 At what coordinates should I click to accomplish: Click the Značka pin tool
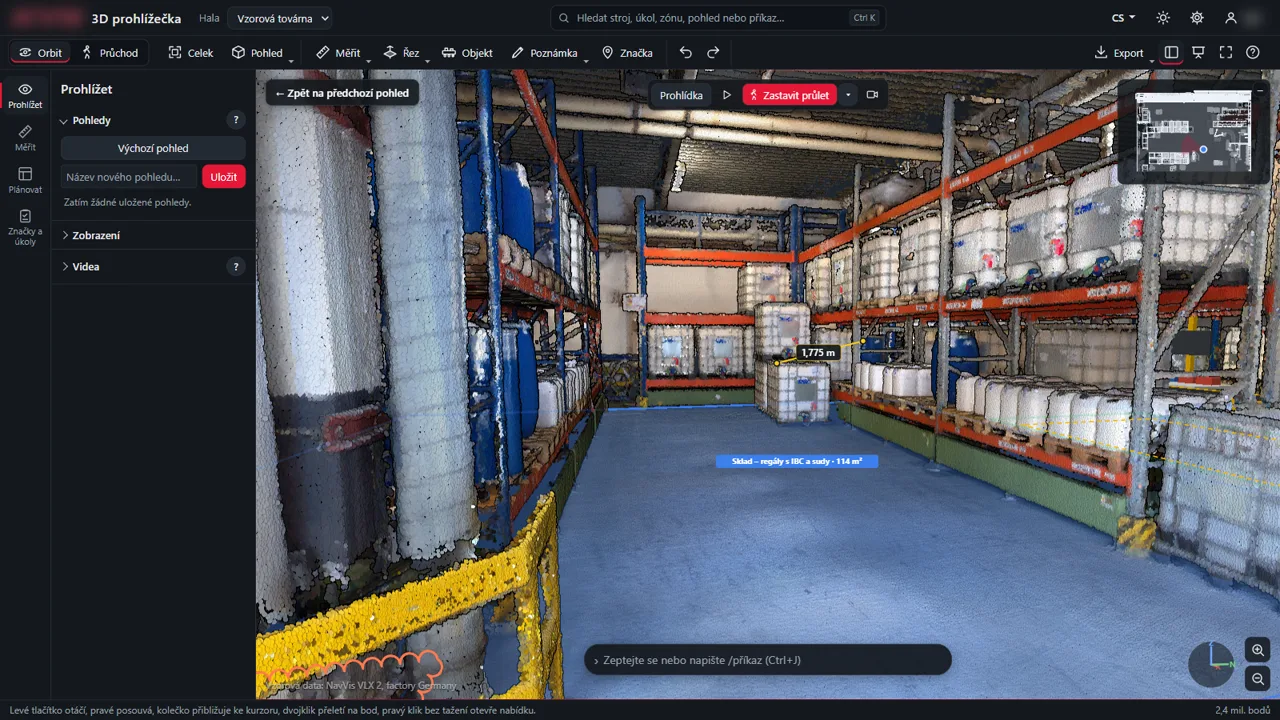(627, 53)
